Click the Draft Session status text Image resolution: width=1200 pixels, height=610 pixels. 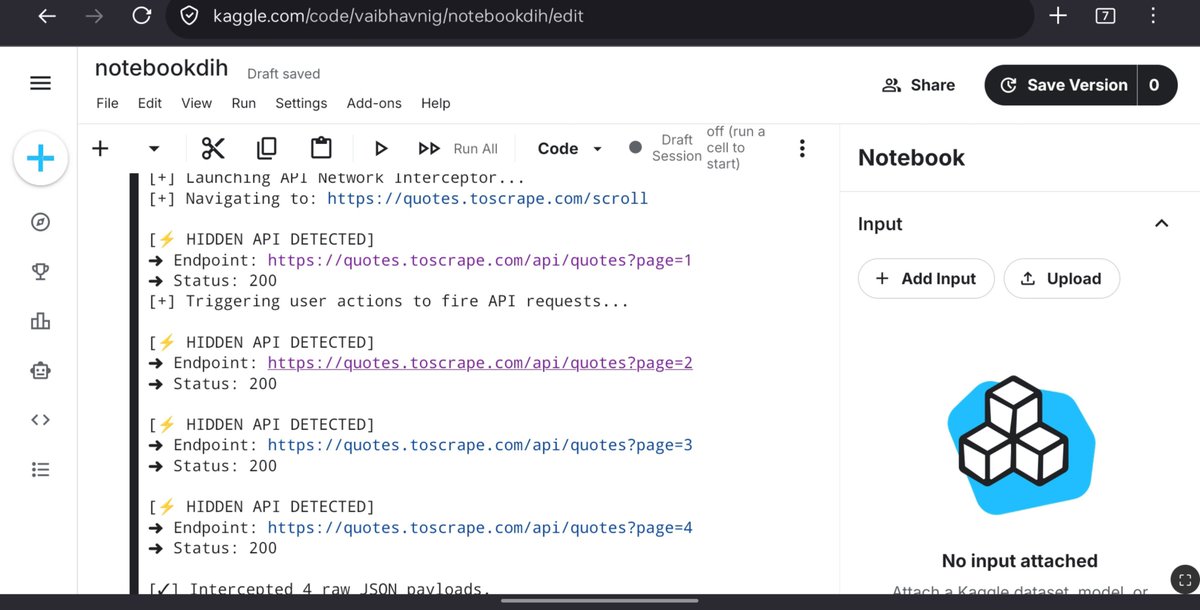pyautogui.click(x=677, y=148)
